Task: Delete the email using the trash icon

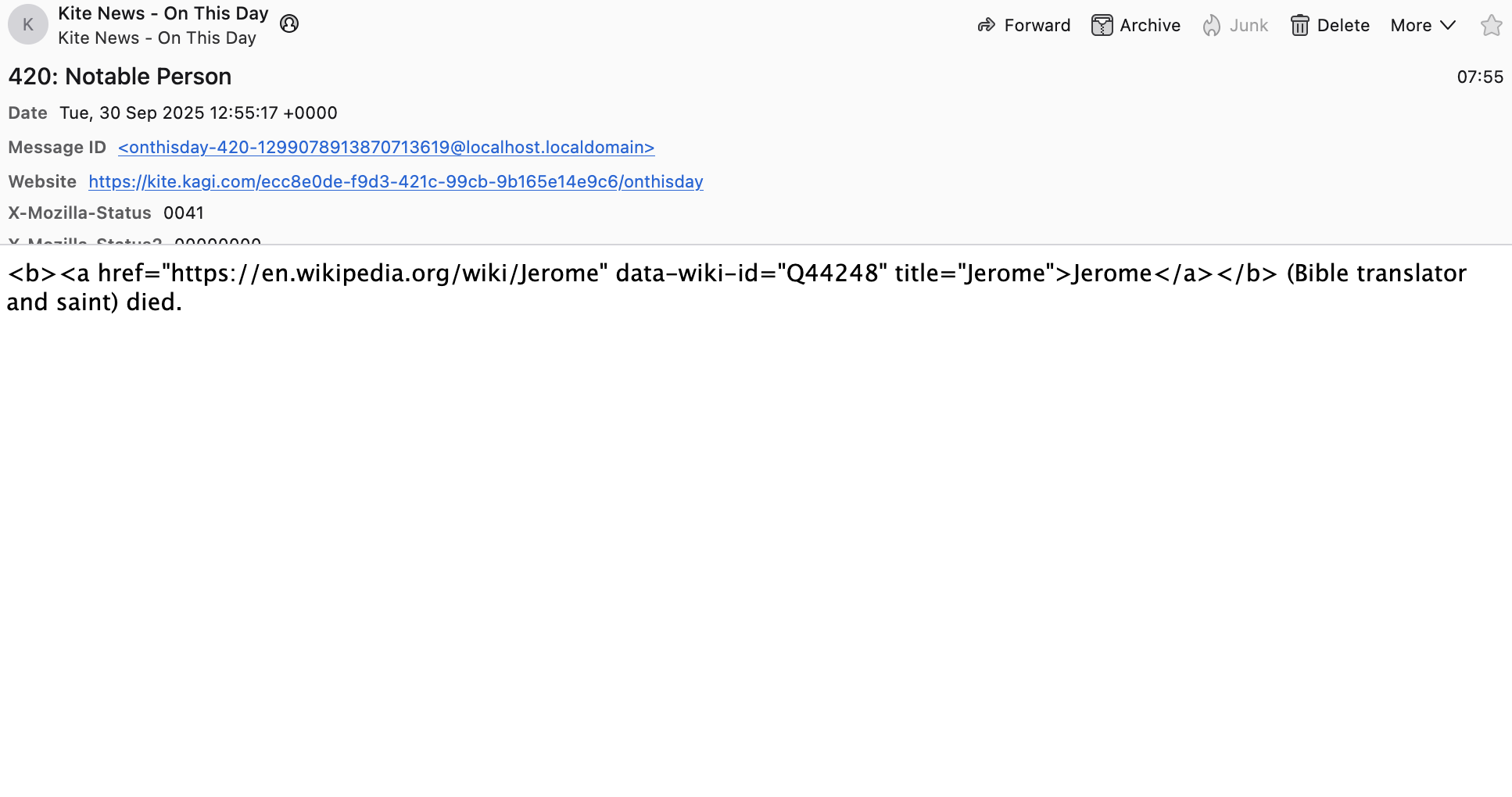Action: tap(1300, 25)
